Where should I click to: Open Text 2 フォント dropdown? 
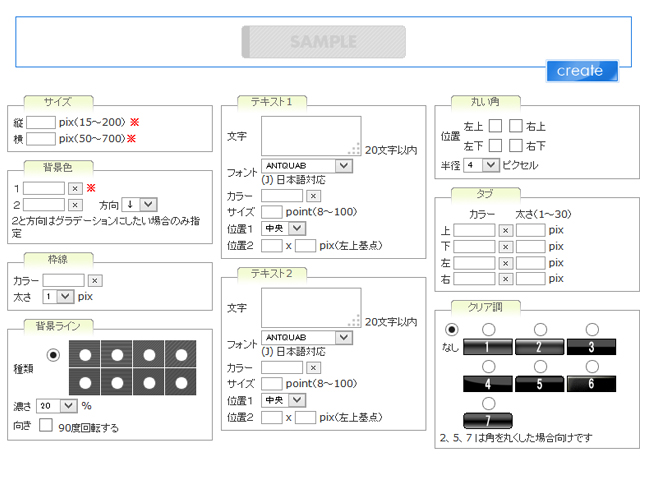click(307, 337)
